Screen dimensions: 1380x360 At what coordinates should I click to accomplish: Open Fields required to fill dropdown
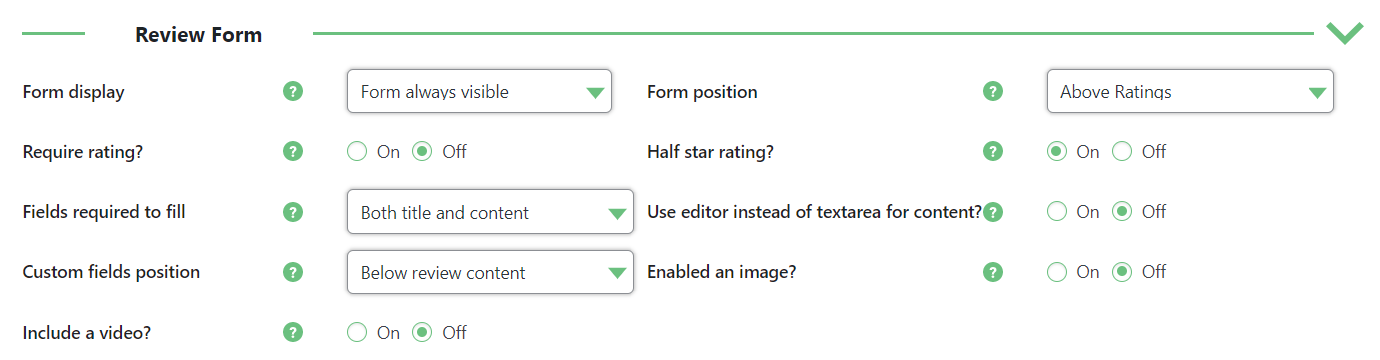(490, 212)
